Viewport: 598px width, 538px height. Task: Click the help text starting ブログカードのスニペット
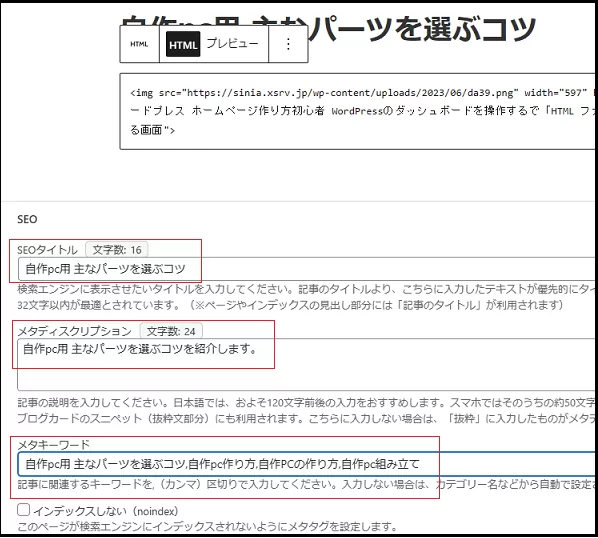pyautogui.click(x=307, y=418)
